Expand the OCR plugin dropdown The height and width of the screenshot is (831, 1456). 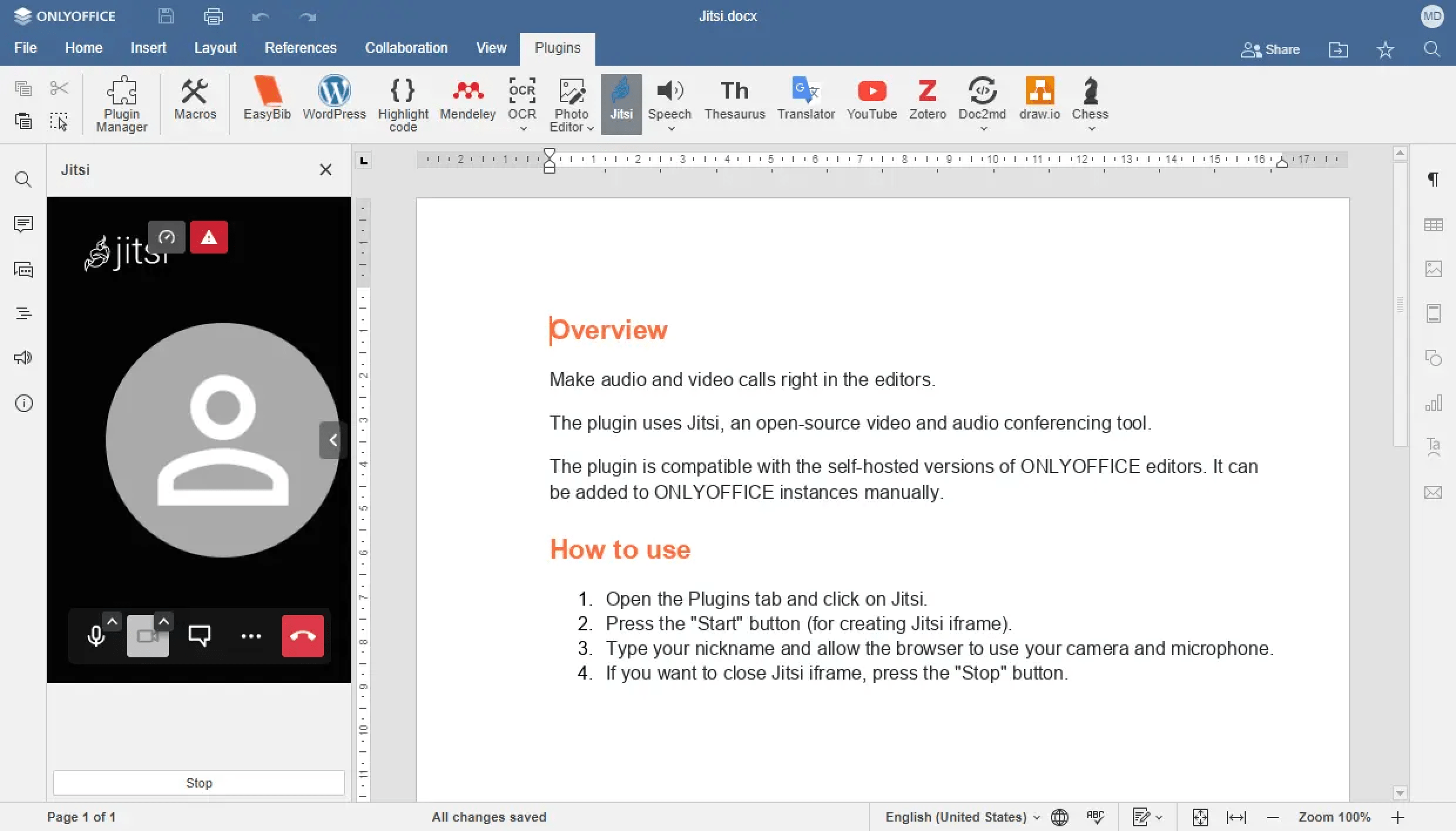click(x=523, y=129)
